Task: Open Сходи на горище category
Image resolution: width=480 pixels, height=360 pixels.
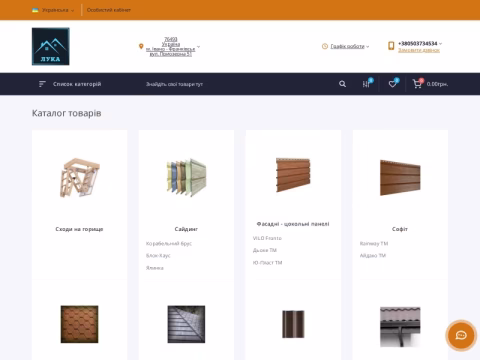Action: [x=79, y=229]
